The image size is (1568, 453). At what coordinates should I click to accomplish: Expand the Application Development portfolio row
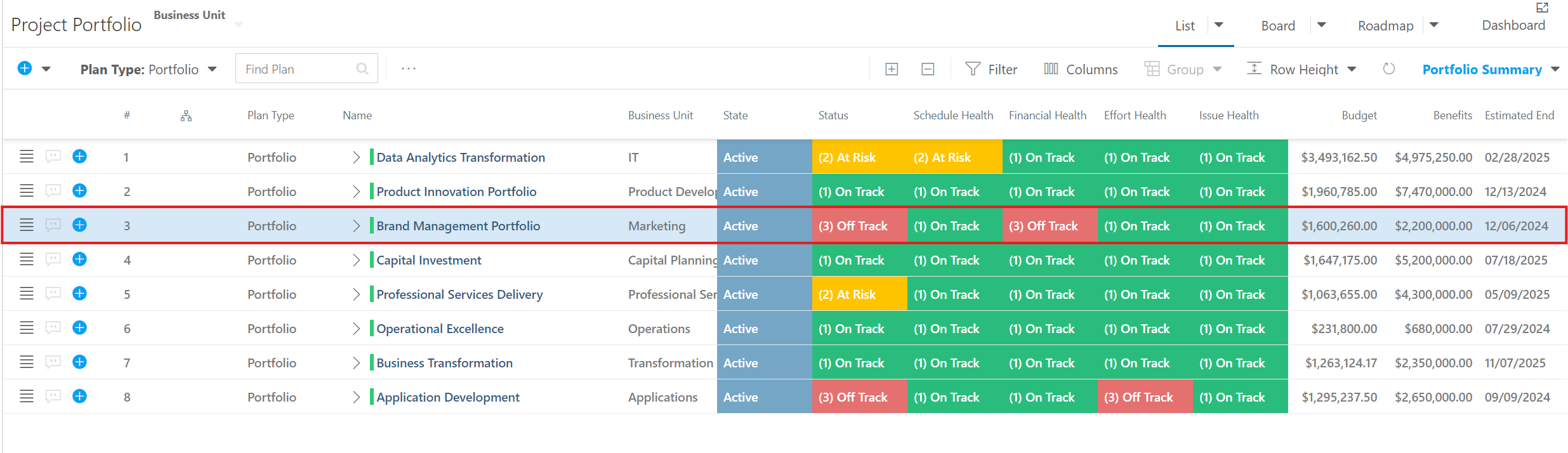(356, 397)
